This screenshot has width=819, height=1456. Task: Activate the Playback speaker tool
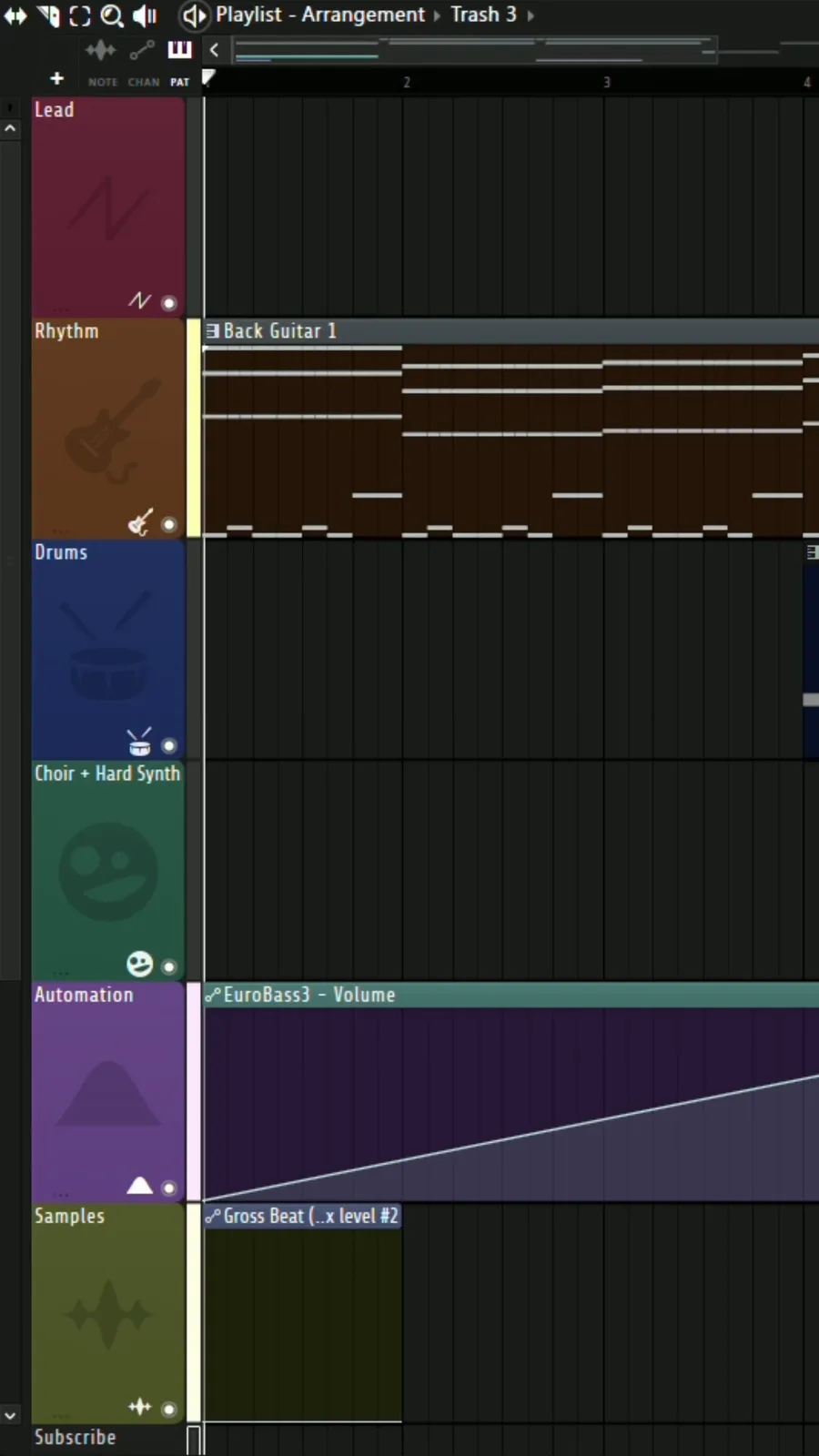click(x=145, y=15)
